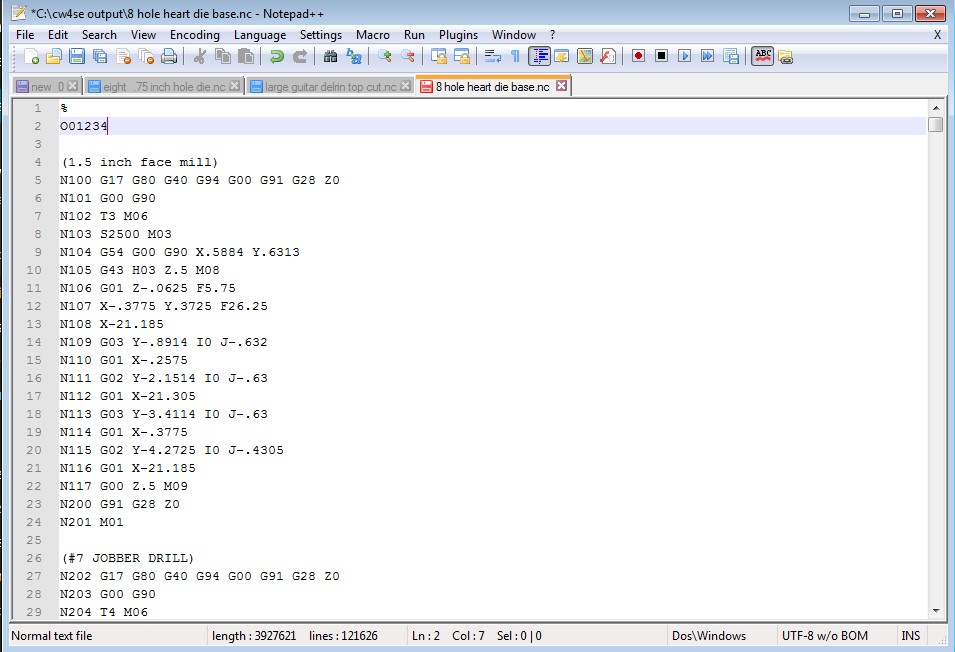The height and width of the screenshot is (652, 955).
Task: Open the Language menu
Action: point(260,35)
